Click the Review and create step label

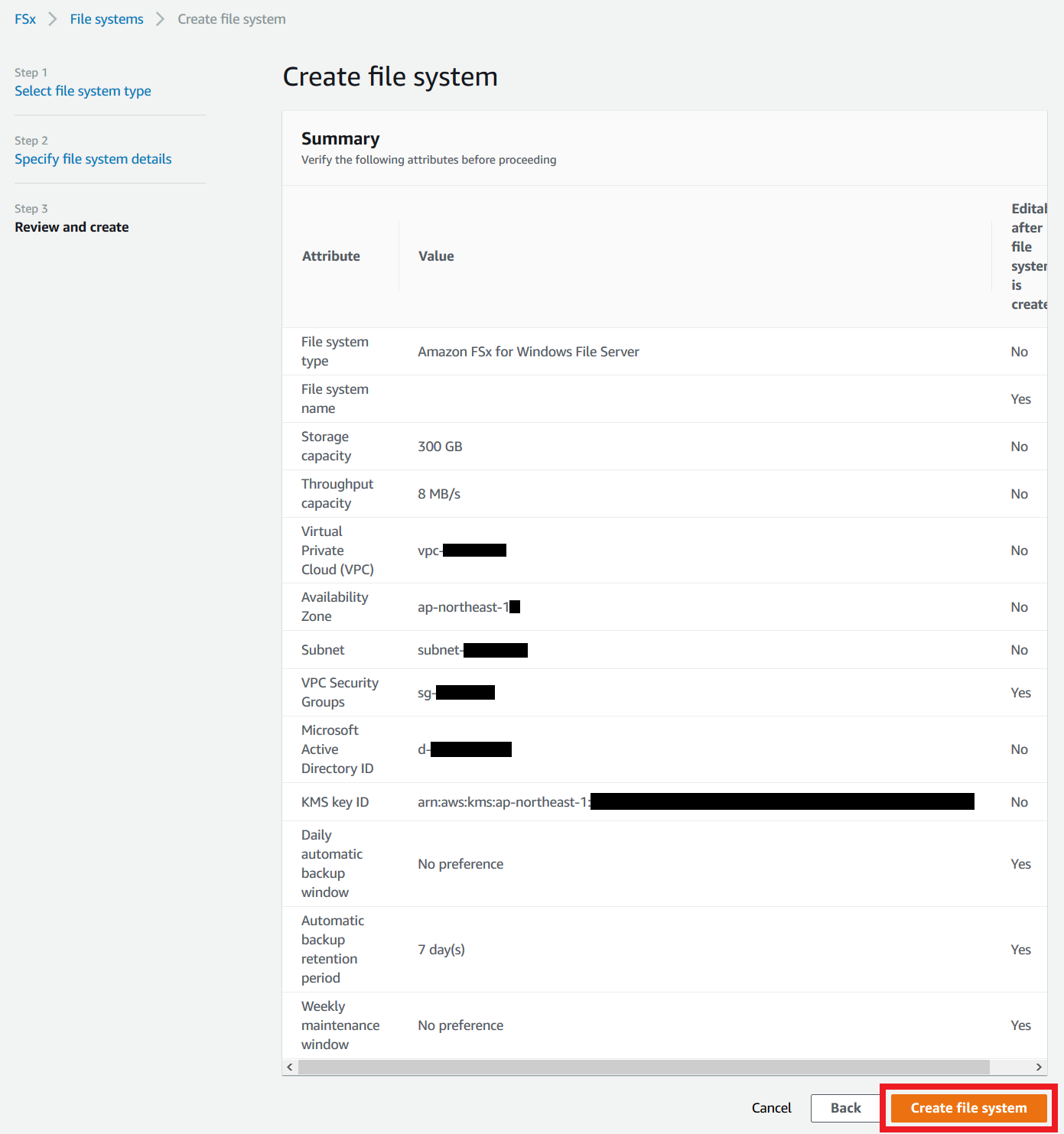coord(72,227)
